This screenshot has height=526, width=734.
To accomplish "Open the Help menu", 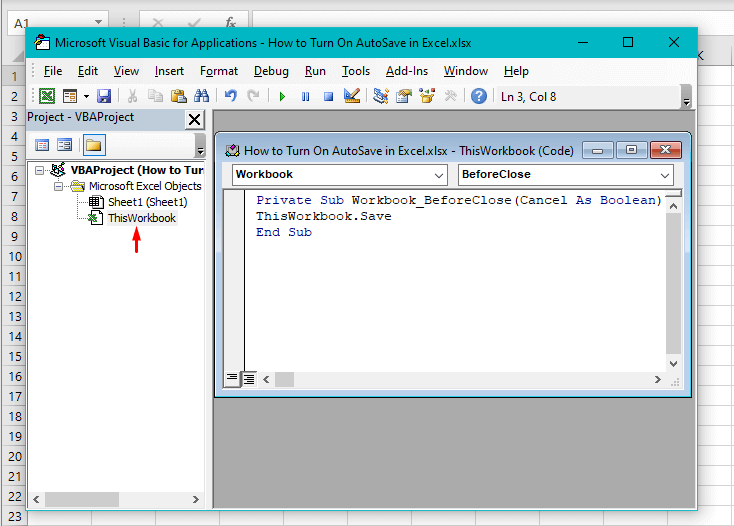I will pyautogui.click(x=516, y=71).
